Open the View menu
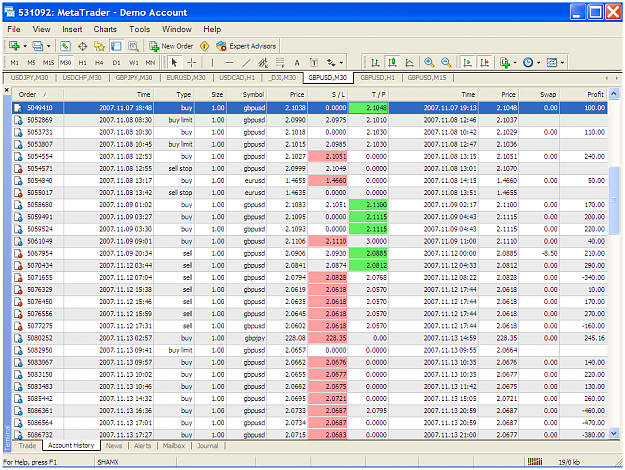This screenshot has height=470, width=625. pyautogui.click(x=41, y=29)
